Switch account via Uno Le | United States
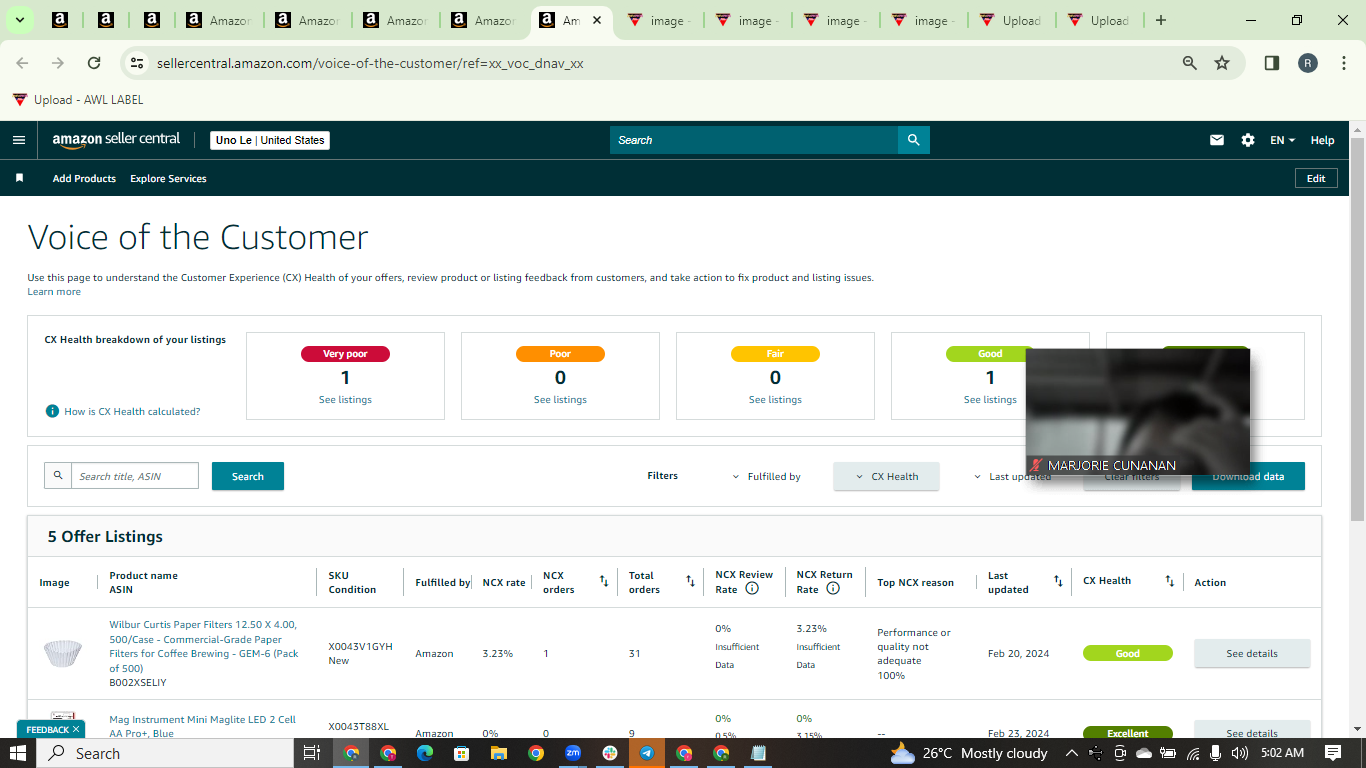 pos(270,140)
